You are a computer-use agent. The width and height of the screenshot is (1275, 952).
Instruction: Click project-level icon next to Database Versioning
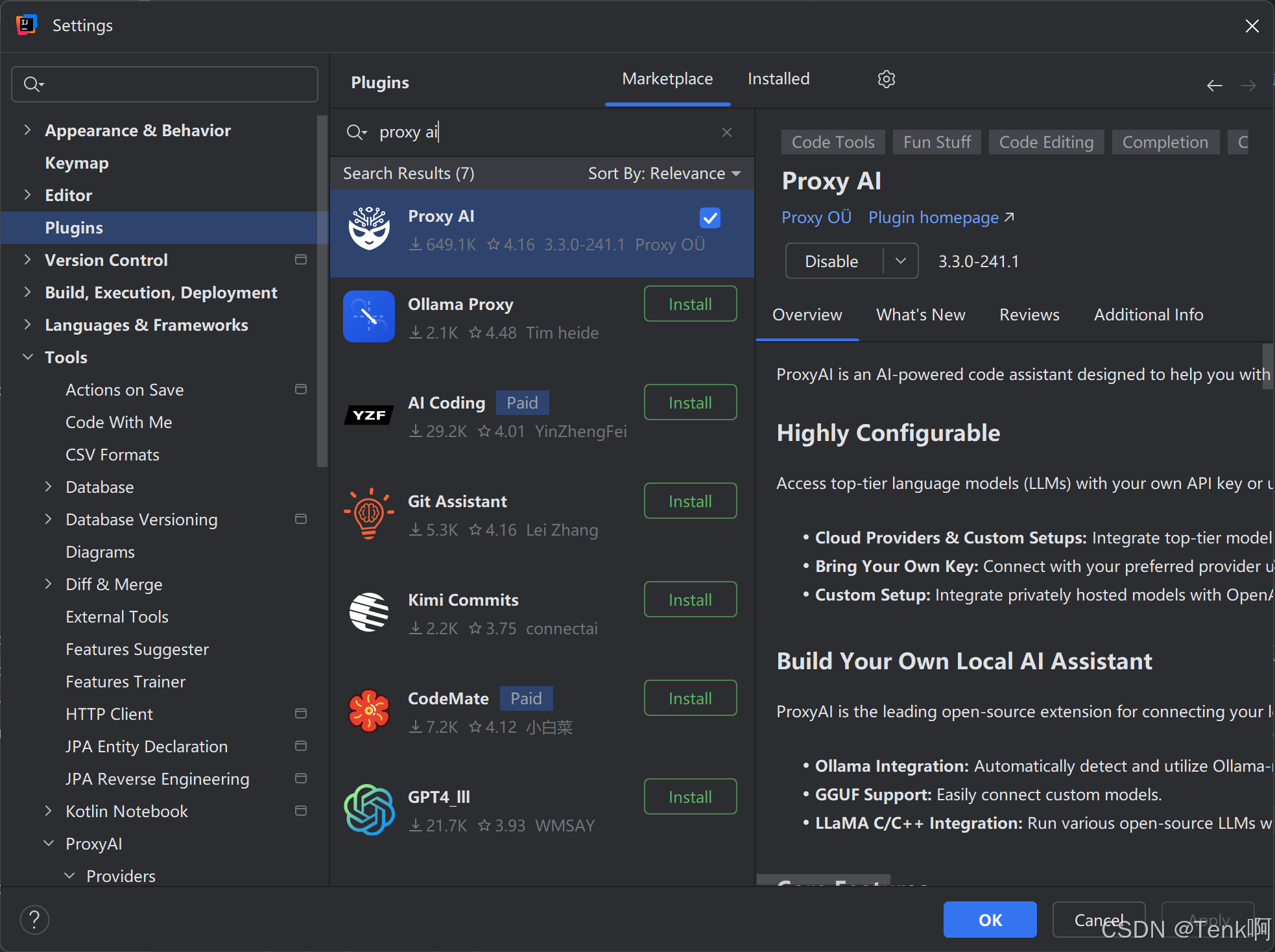pos(301,519)
